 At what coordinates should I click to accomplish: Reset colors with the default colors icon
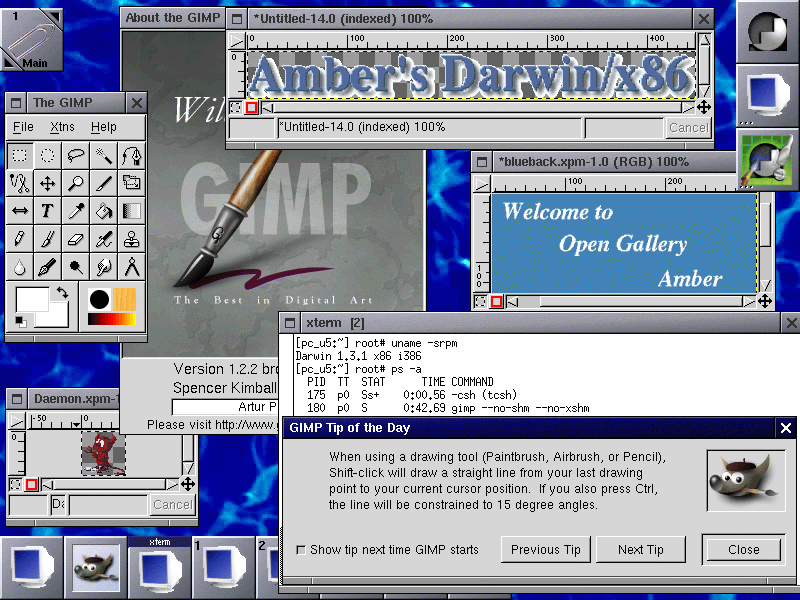pyautogui.click(x=21, y=321)
